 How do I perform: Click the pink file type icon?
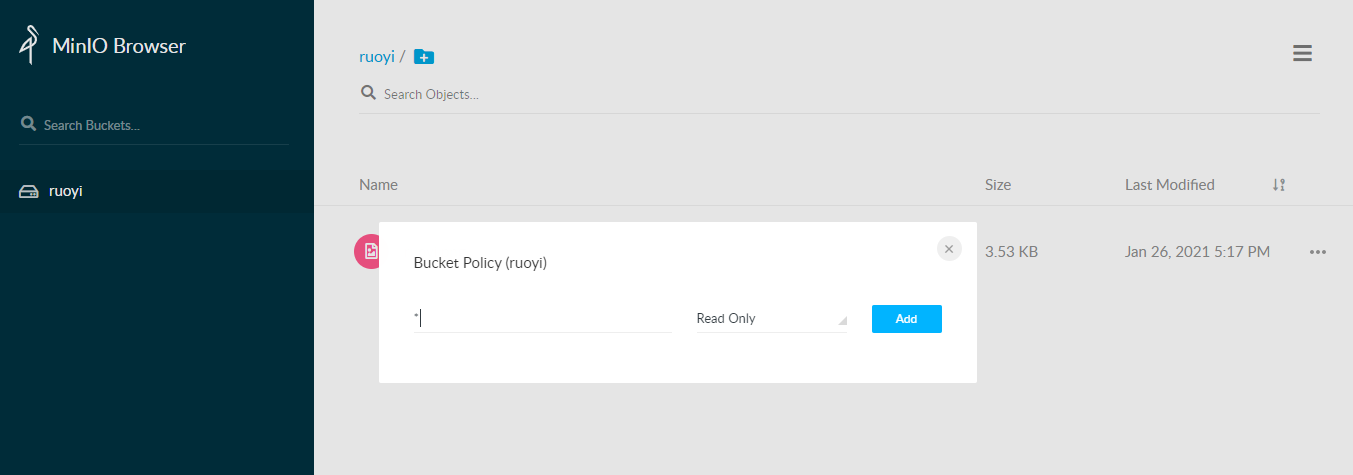[367, 251]
